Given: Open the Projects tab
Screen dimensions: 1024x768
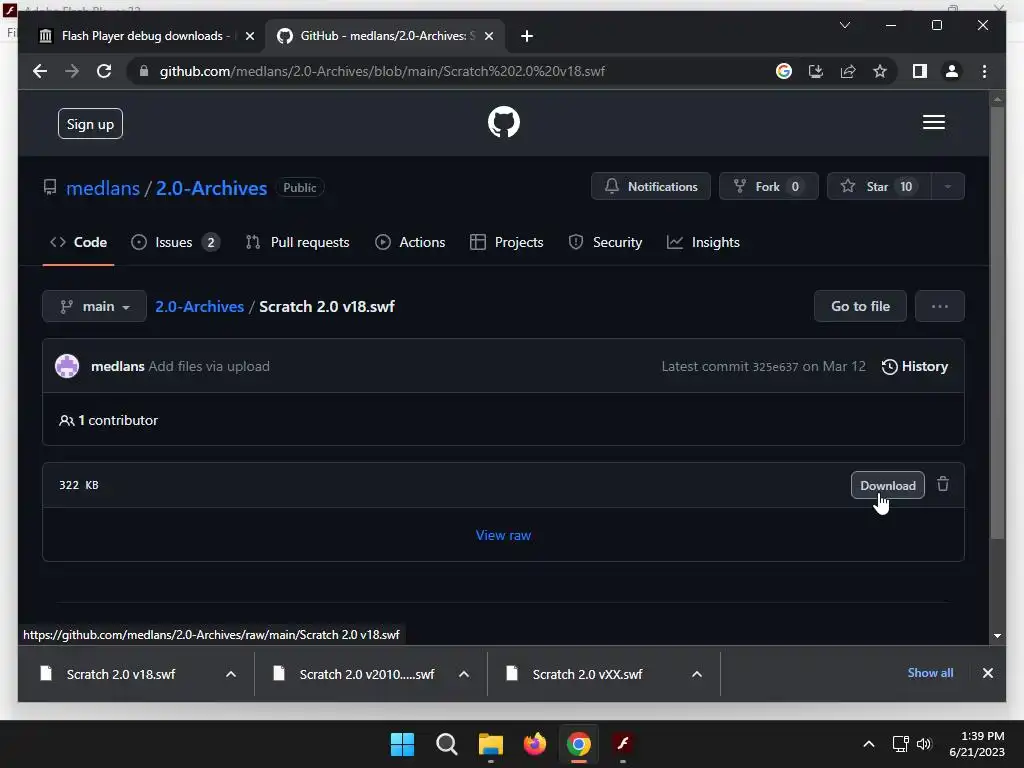Looking at the screenshot, I should pos(507,242).
